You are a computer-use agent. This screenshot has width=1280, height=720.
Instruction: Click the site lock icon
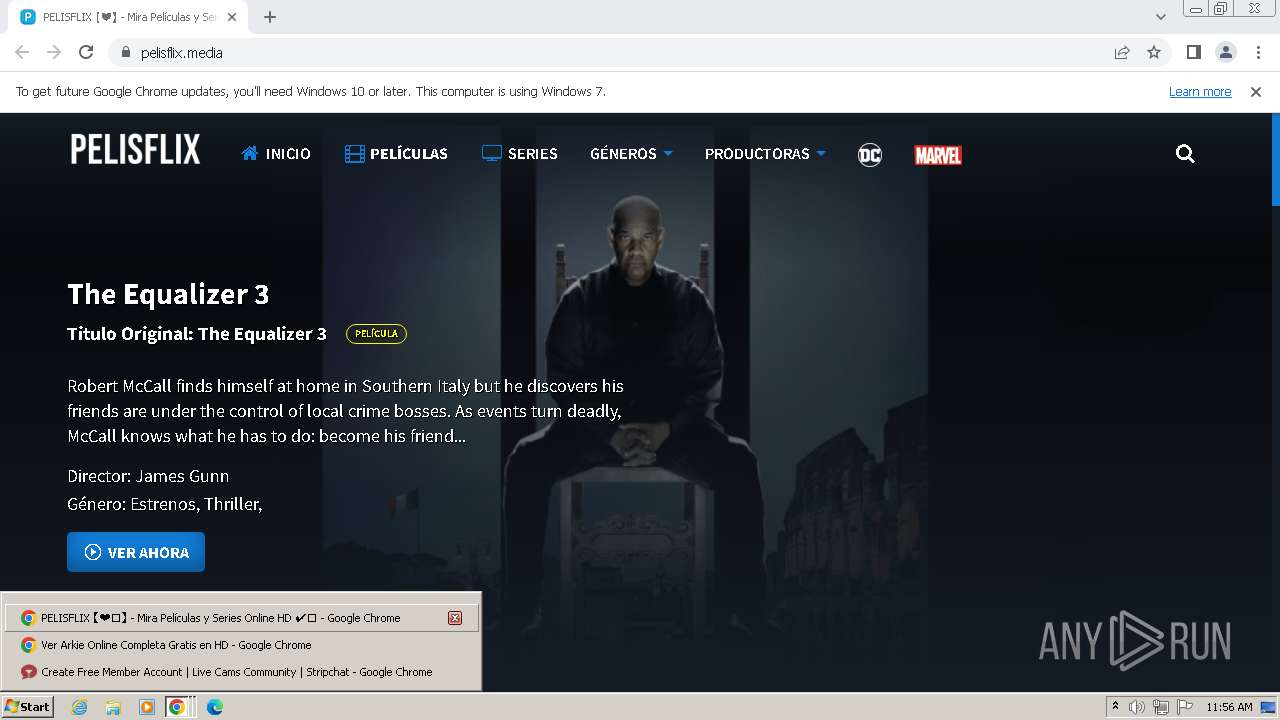coord(125,53)
